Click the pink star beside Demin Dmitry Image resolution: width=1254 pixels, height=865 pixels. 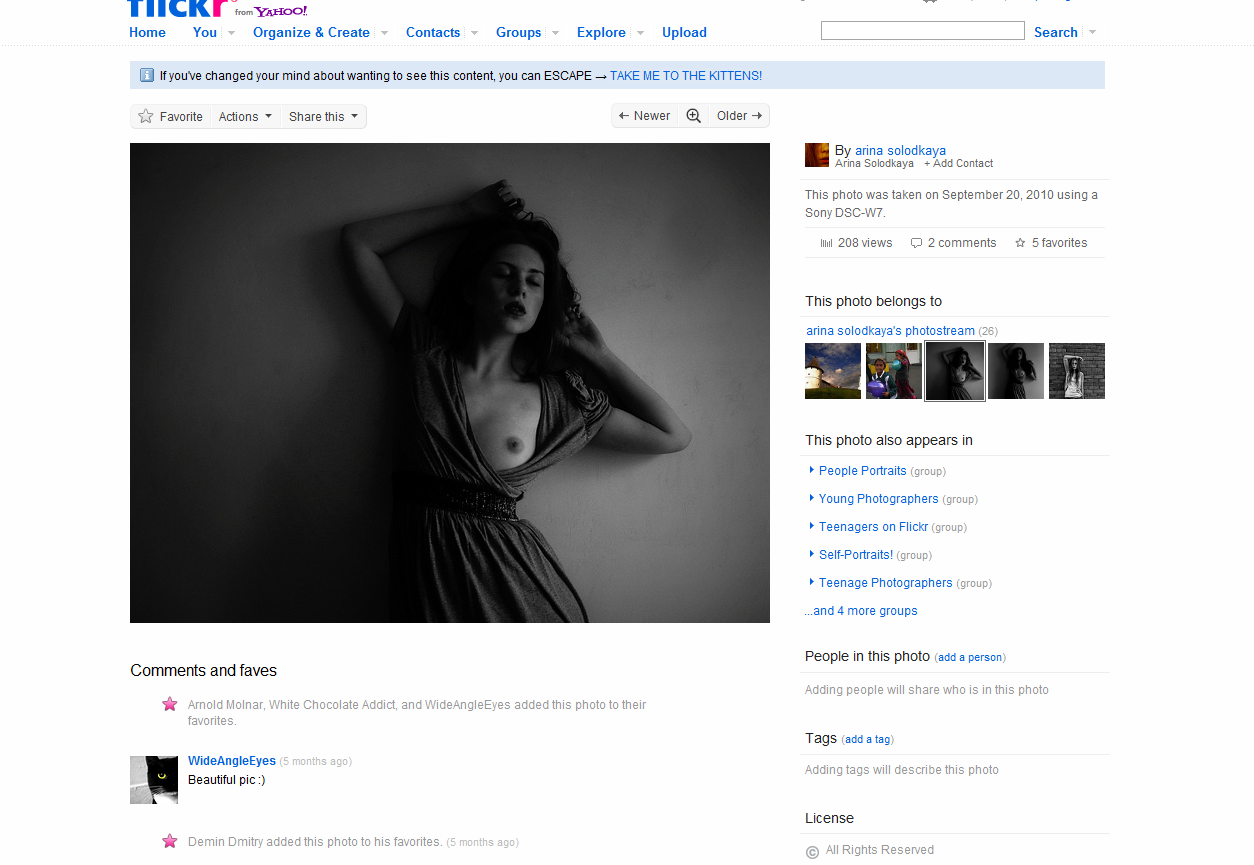170,841
